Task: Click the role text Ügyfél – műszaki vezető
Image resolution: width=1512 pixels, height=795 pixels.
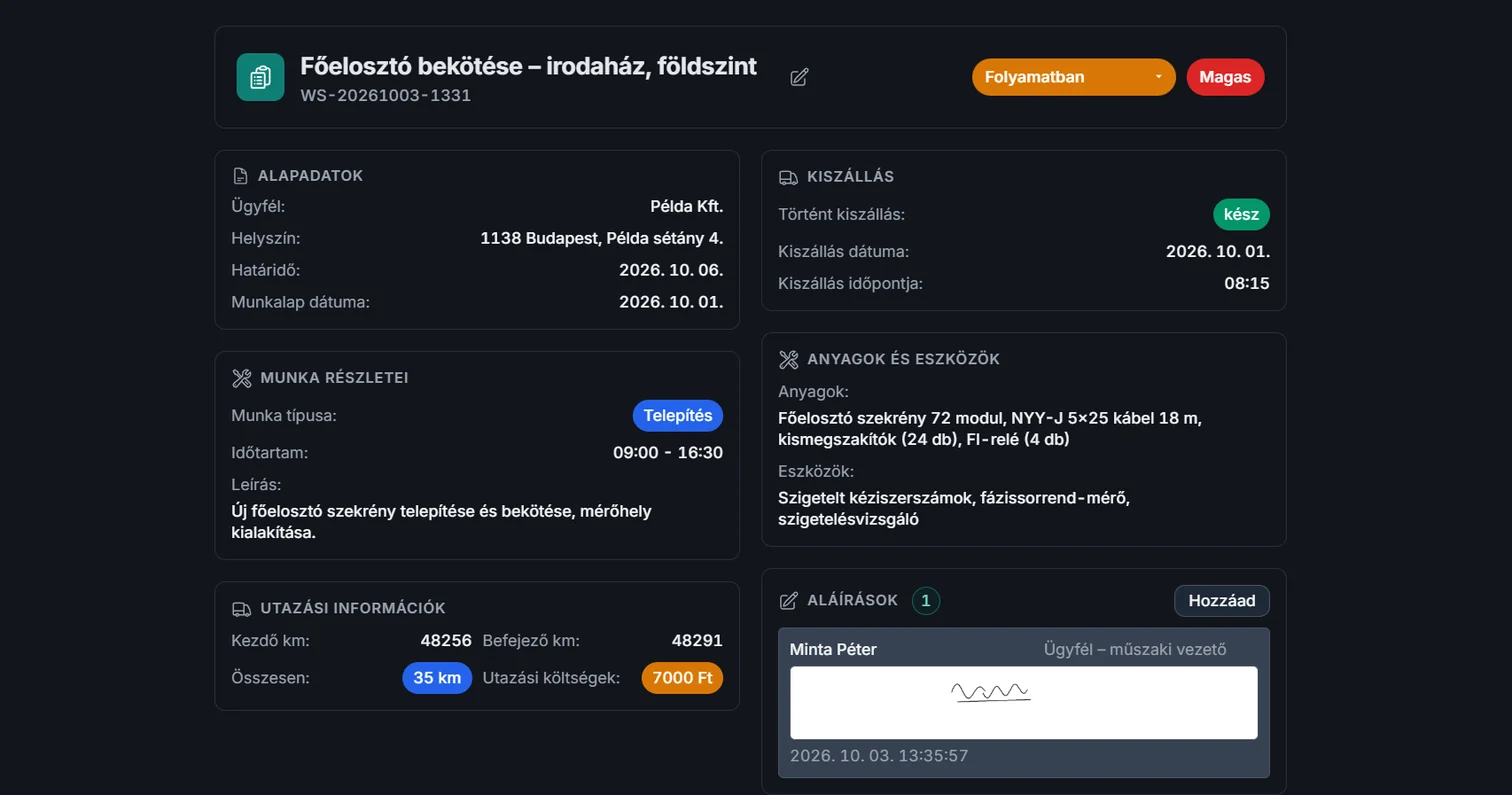Action: point(1135,650)
